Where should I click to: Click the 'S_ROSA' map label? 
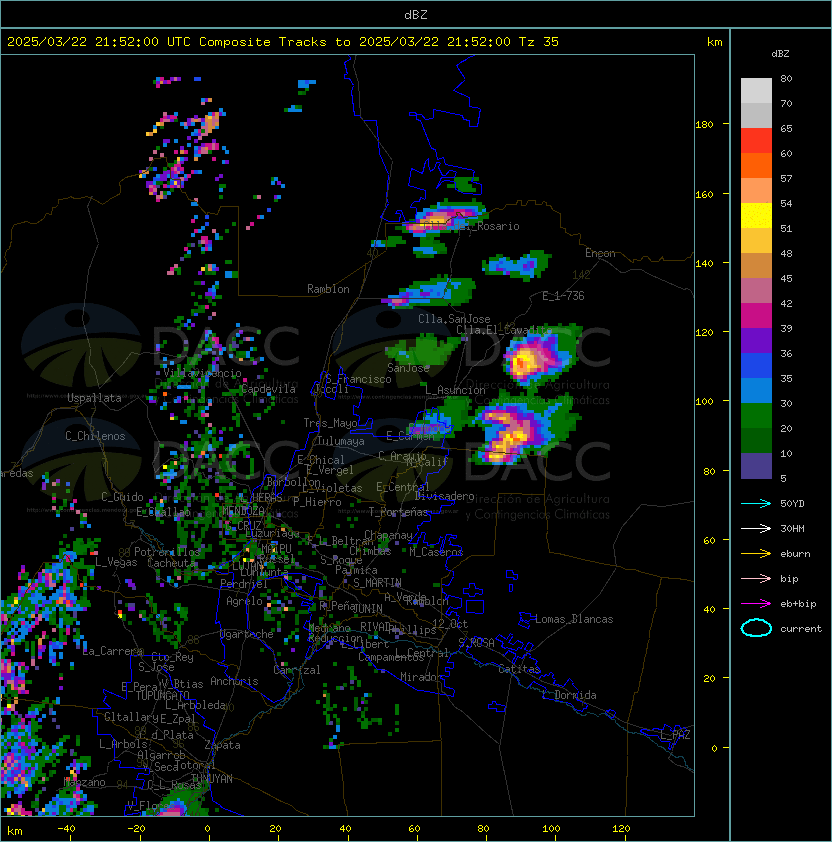coord(476,642)
